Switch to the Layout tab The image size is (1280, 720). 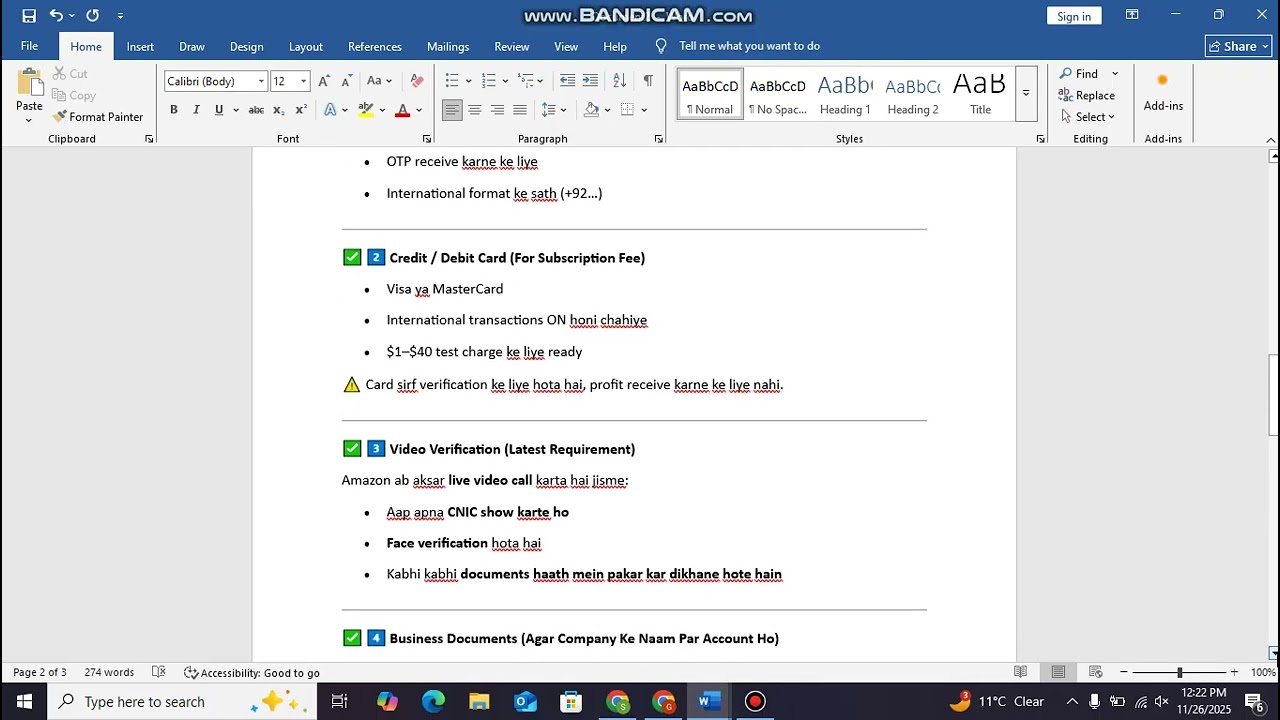pos(305,46)
